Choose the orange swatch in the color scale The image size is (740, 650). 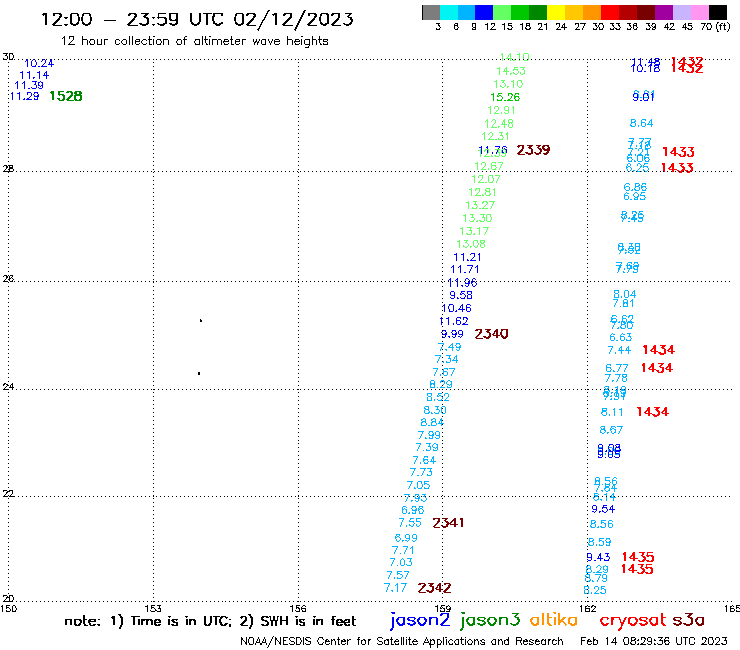592,12
